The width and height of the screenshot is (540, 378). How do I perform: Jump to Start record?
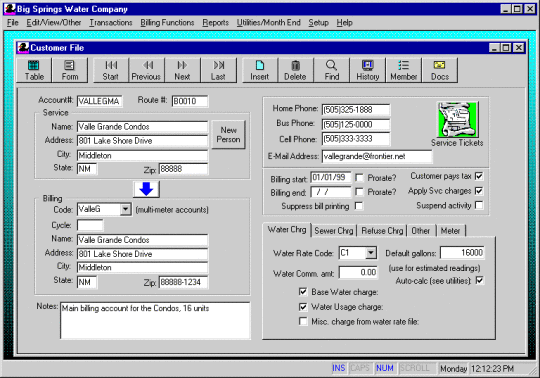[111, 70]
